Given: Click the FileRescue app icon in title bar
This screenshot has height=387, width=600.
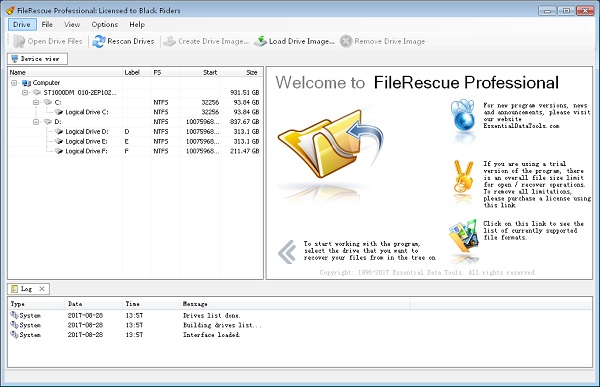Looking at the screenshot, I should coord(10,10).
